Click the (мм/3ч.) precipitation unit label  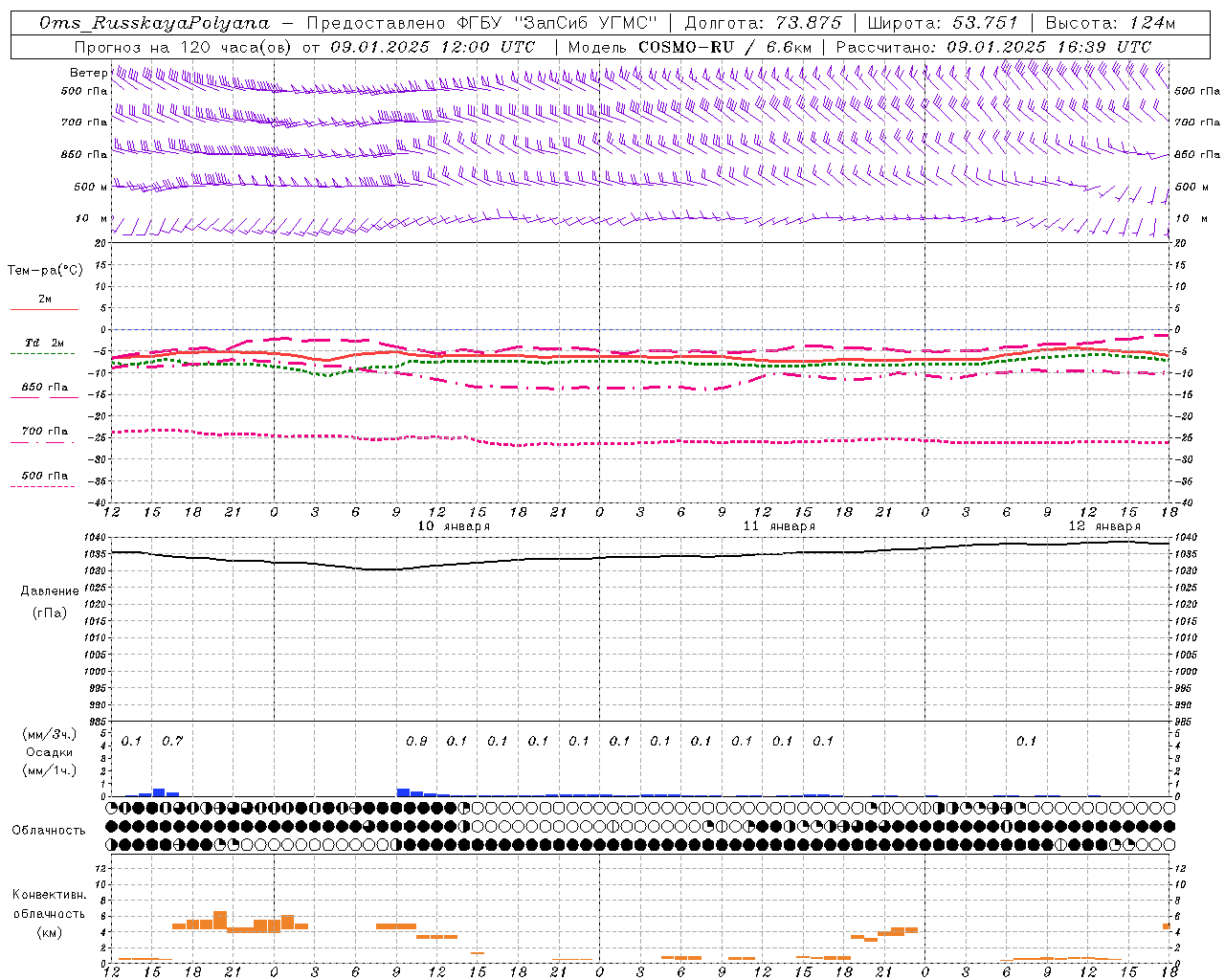coord(50,735)
